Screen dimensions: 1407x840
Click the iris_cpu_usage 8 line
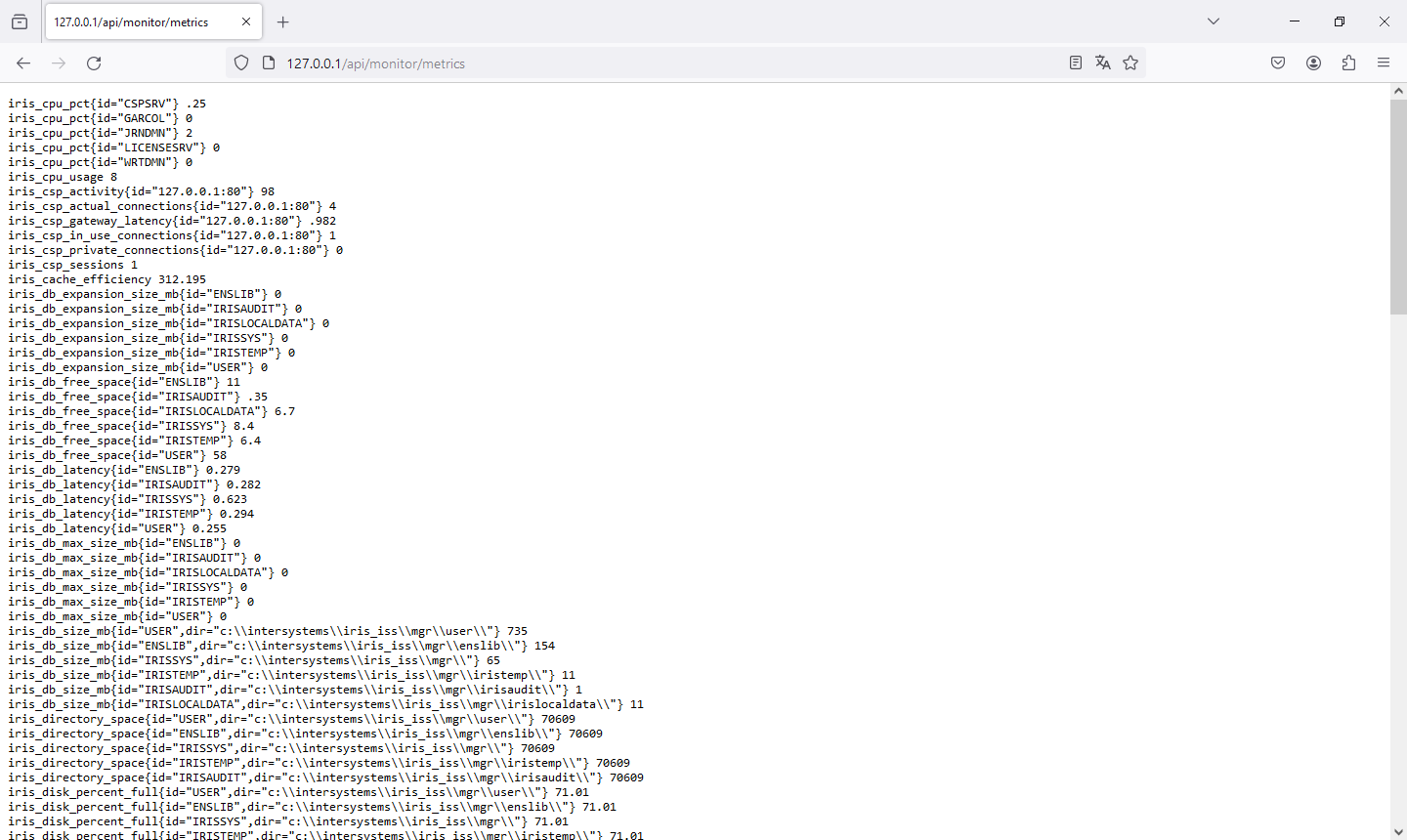pos(63,177)
